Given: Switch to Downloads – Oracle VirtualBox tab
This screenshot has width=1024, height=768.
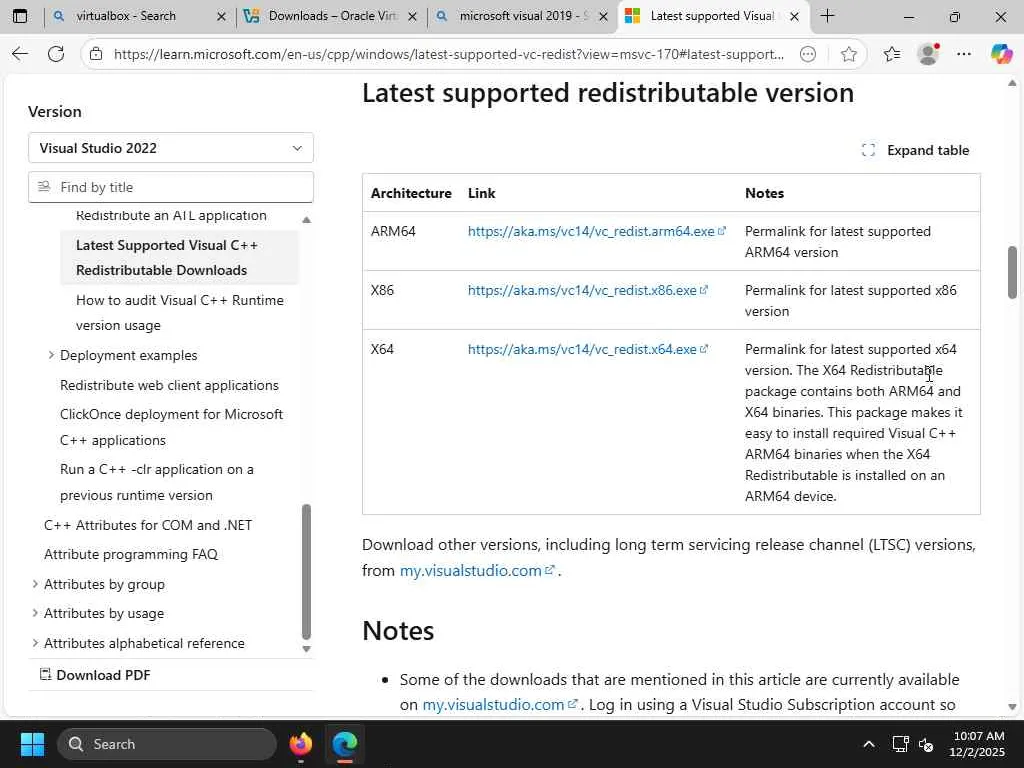Looking at the screenshot, I should [330, 16].
